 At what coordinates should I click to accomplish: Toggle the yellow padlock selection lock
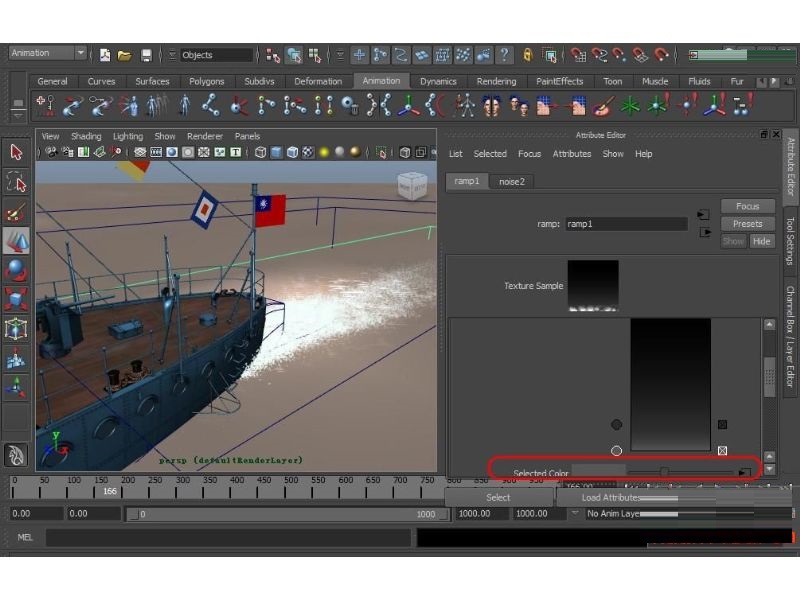[528, 55]
